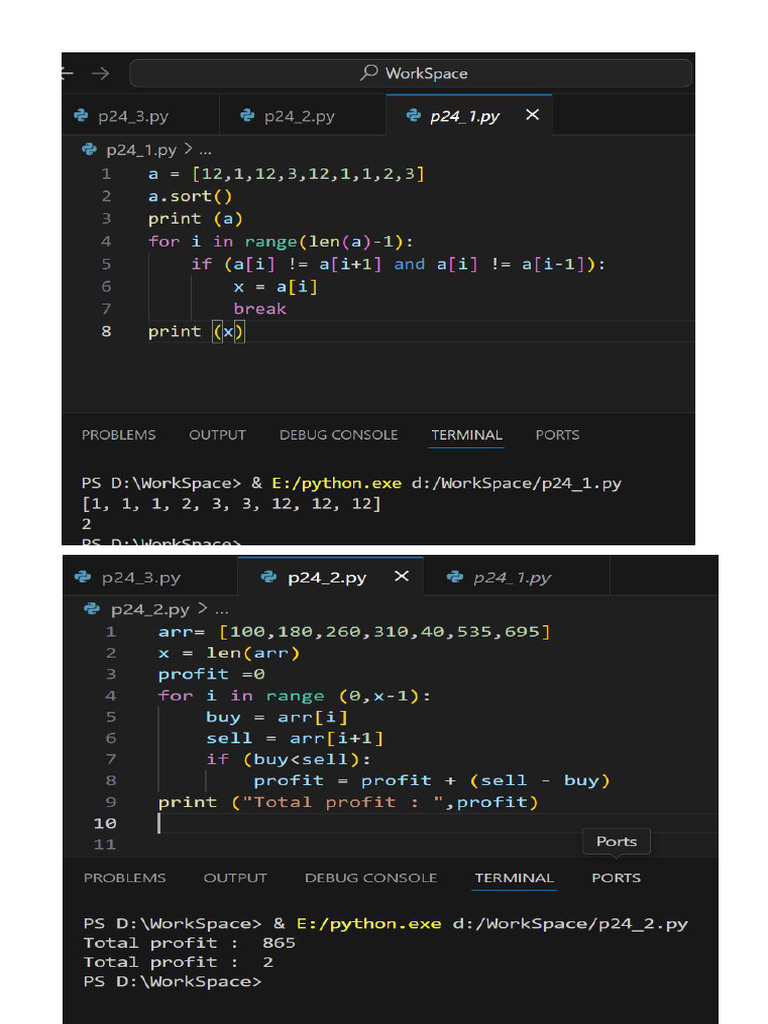The height and width of the screenshot is (1024, 768).
Task: Click the 'break' statement on line 7
Action: tap(260, 309)
